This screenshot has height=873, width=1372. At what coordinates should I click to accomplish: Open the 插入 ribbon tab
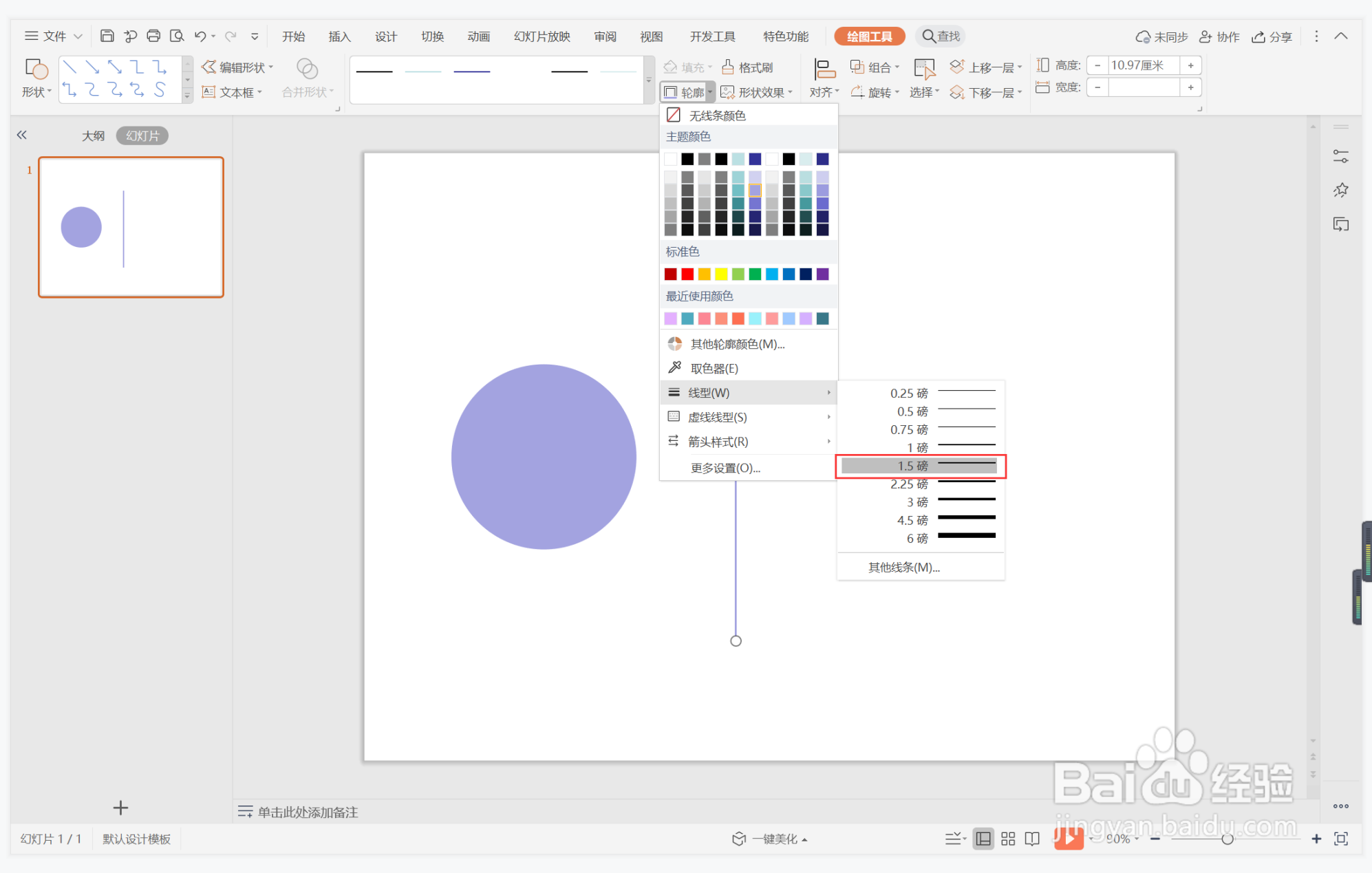click(339, 36)
